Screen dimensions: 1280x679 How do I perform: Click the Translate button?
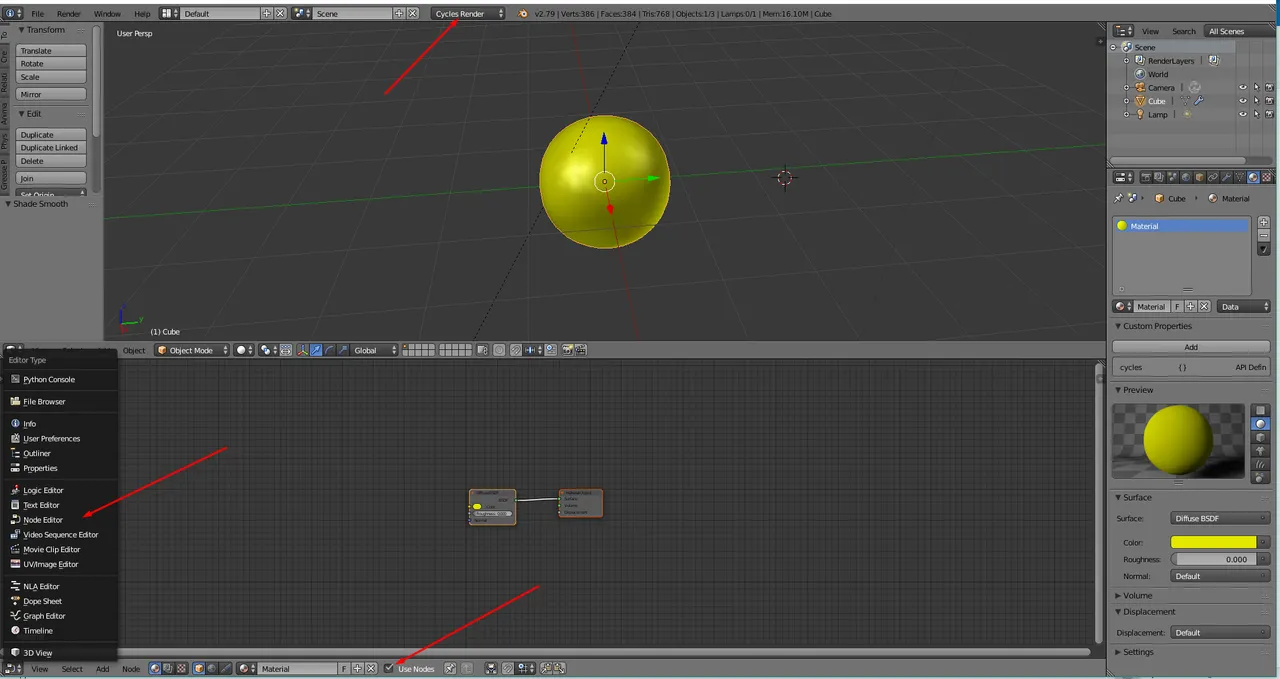click(52, 50)
